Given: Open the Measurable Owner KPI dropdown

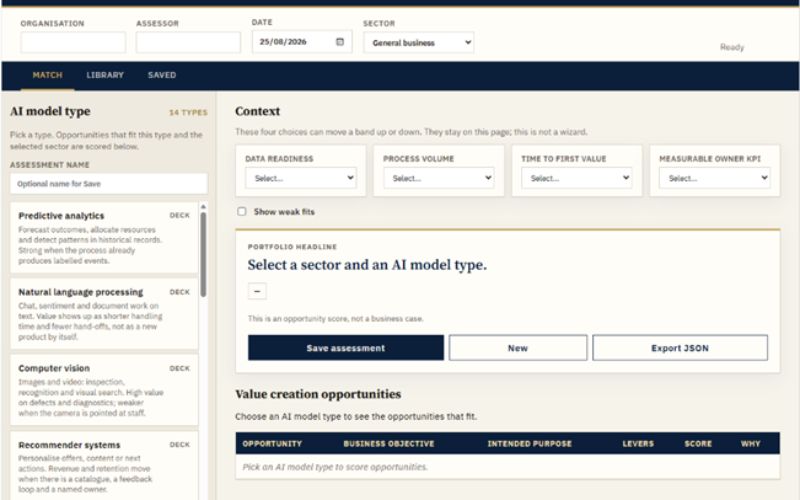Looking at the screenshot, I should 714,178.
